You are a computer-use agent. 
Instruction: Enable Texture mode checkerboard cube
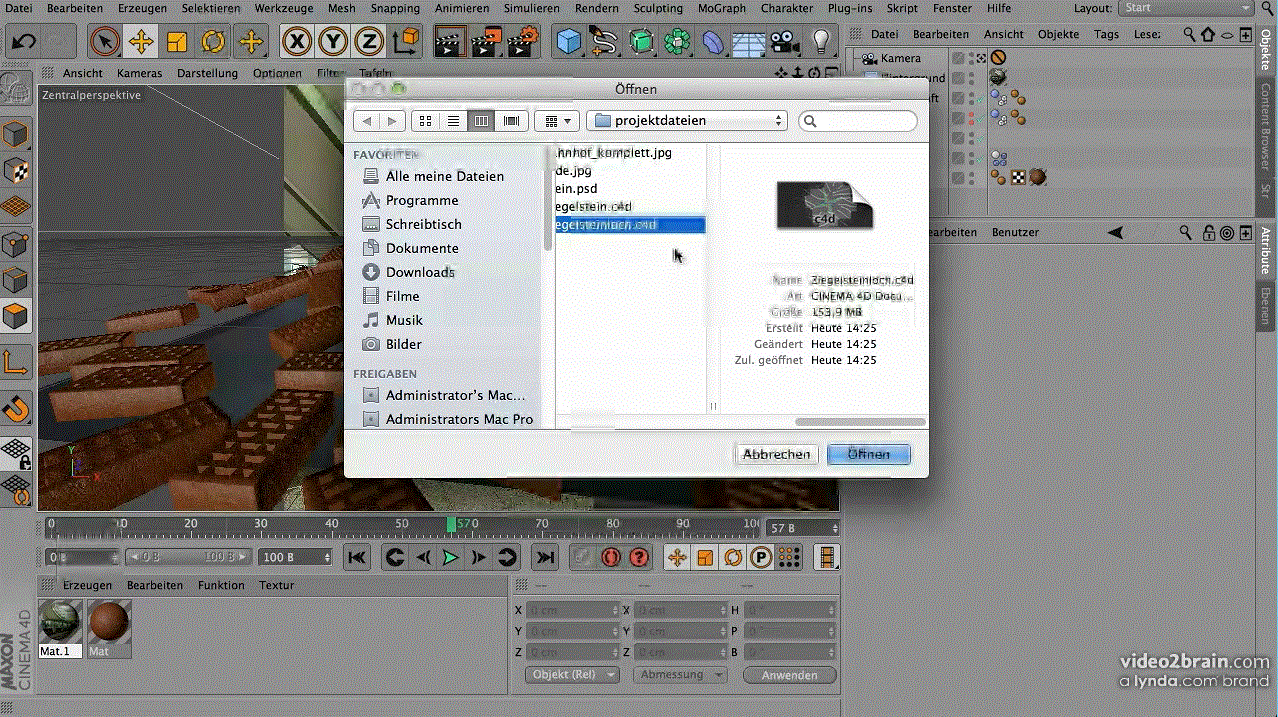coord(16,170)
